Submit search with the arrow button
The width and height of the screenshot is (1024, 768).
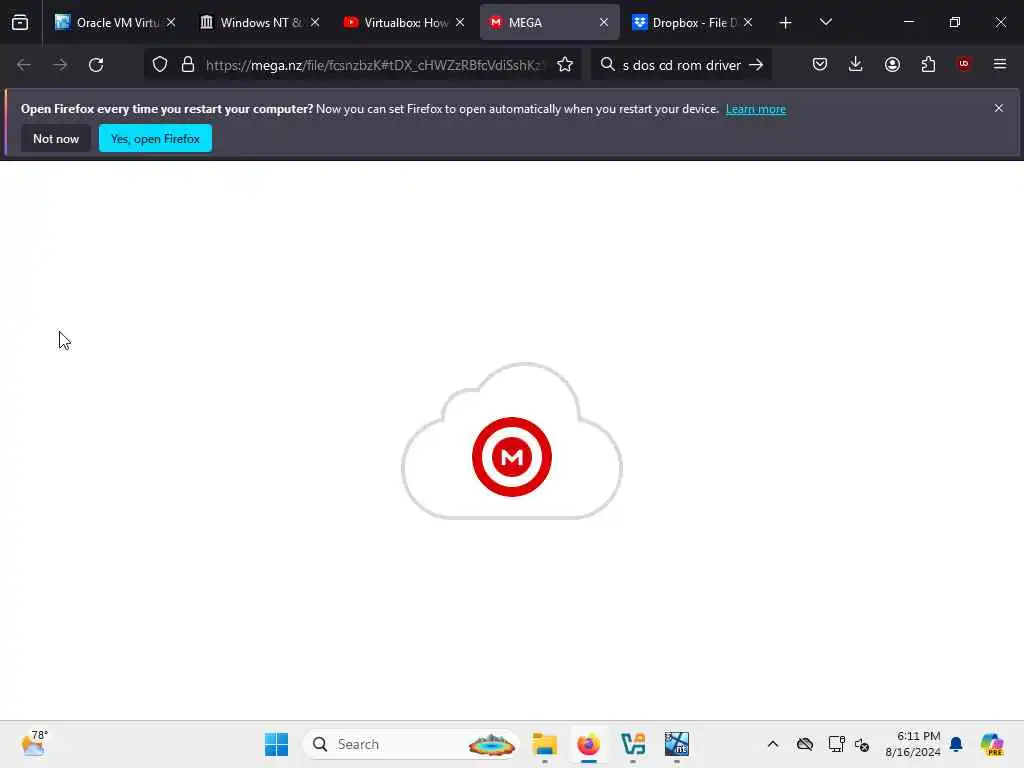click(x=756, y=65)
